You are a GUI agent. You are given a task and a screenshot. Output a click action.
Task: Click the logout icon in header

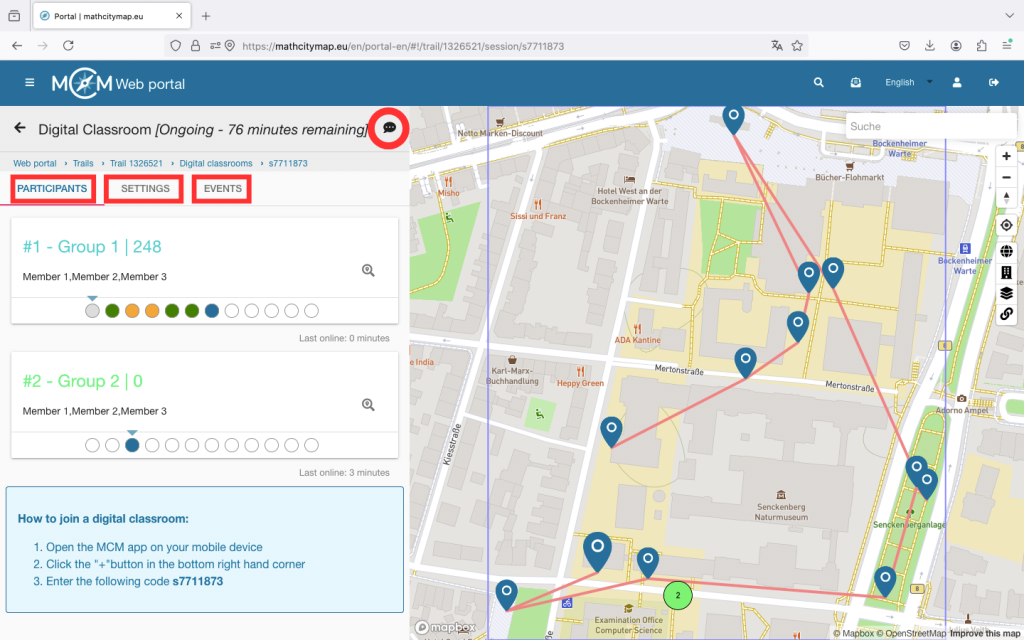[x=993, y=83]
